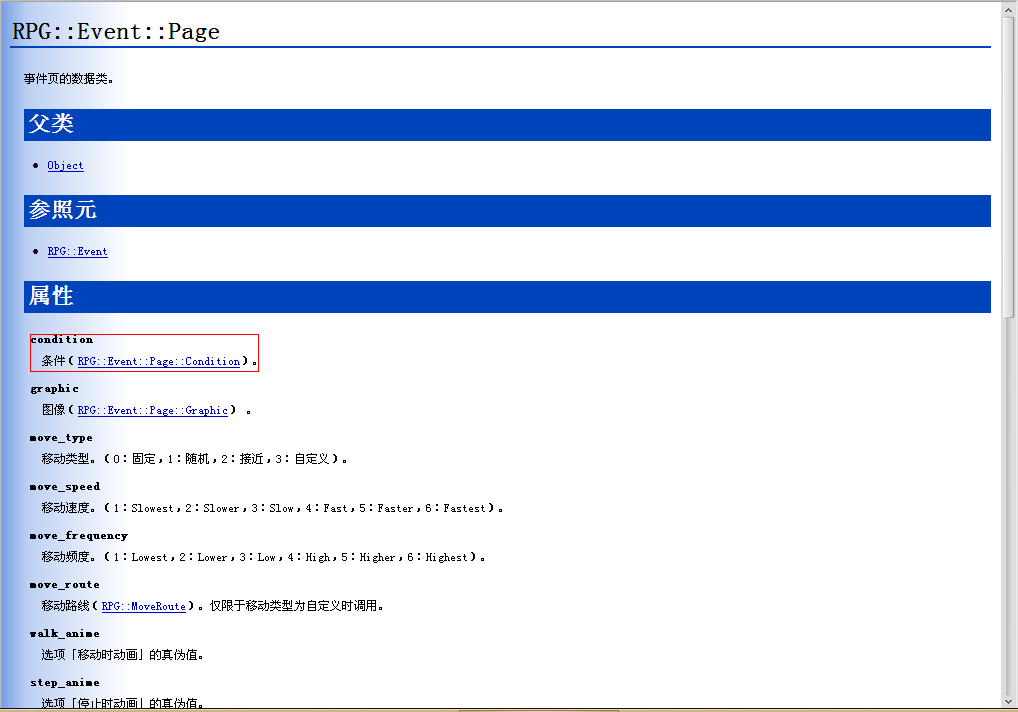The image size is (1018, 712).
Task: Click the vertical scrollbar thumb
Action: (x=1008, y=167)
